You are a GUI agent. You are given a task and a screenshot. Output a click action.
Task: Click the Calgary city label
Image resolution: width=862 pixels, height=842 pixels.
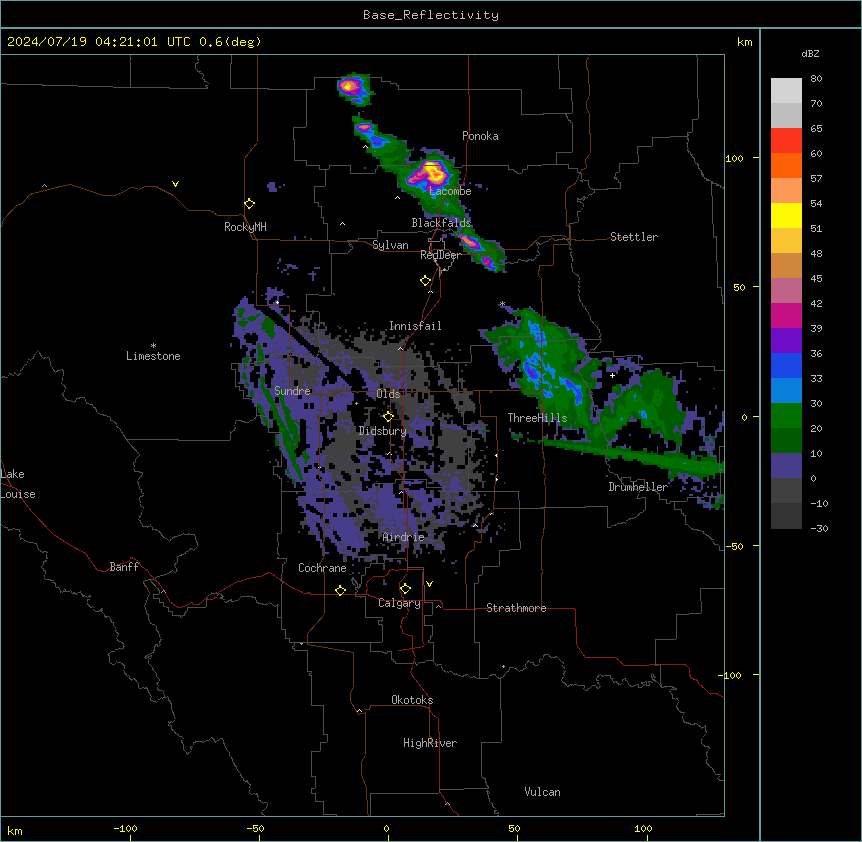click(399, 603)
